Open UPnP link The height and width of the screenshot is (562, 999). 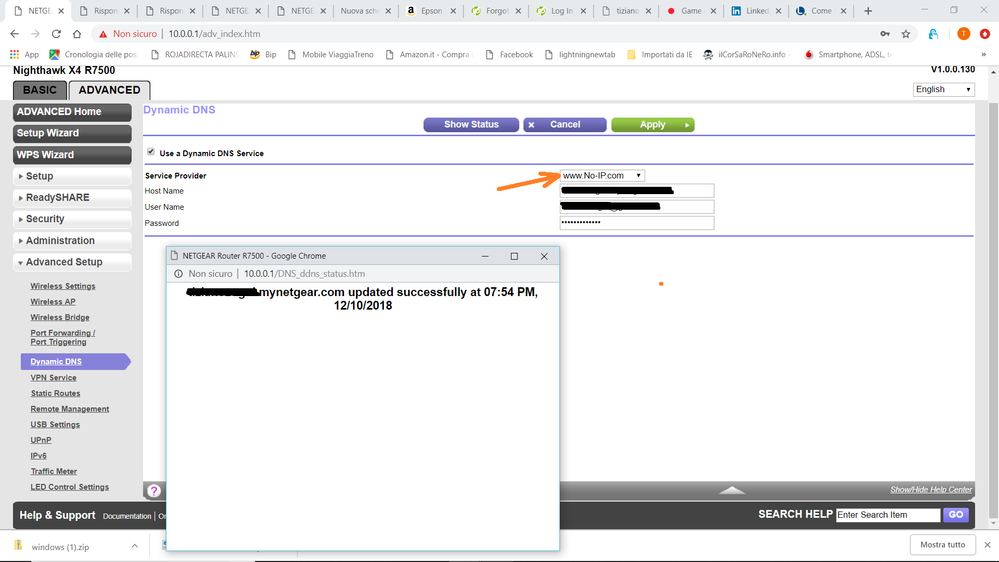coord(41,440)
